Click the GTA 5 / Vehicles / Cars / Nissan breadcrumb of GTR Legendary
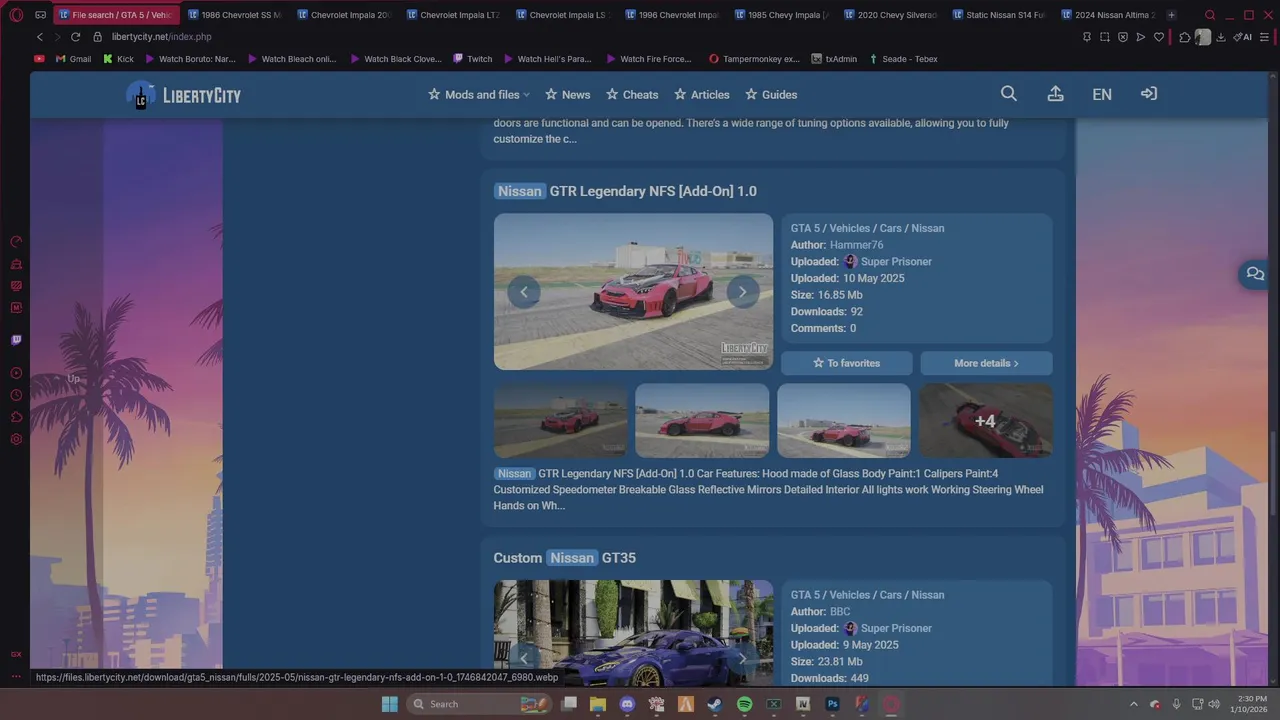The width and height of the screenshot is (1280, 720). [x=867, y=228]
